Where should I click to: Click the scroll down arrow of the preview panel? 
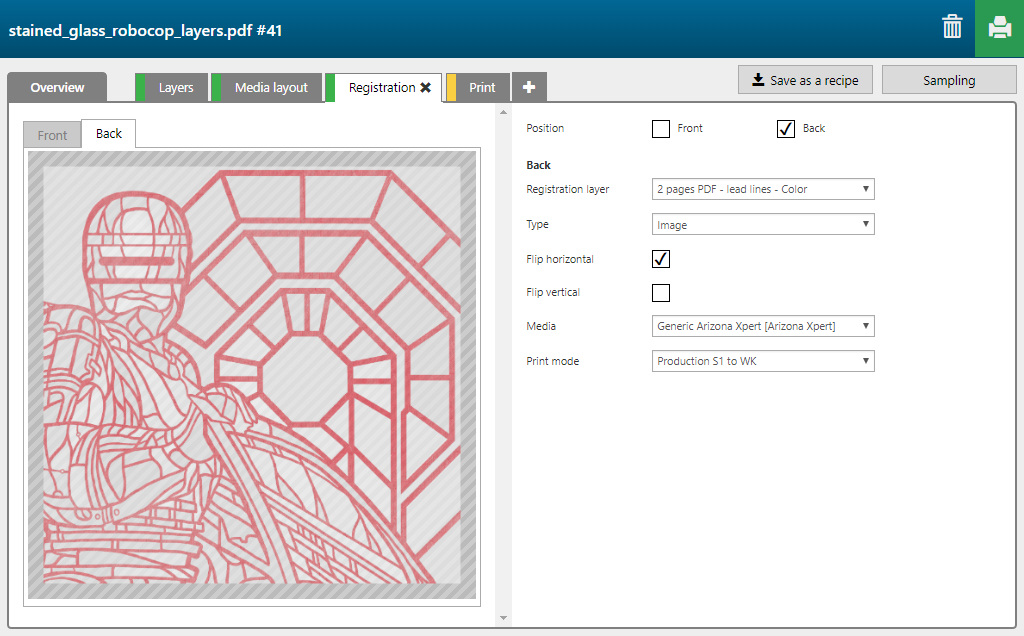point(503,618)
